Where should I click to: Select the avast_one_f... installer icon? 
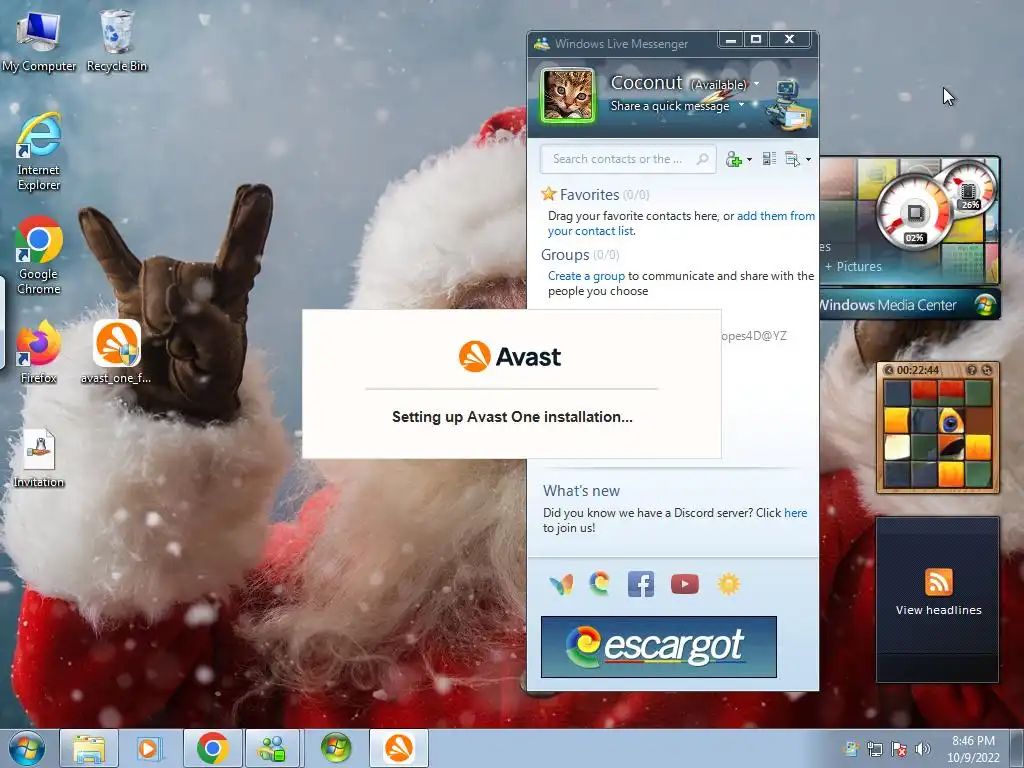click(x=116, y=353)
